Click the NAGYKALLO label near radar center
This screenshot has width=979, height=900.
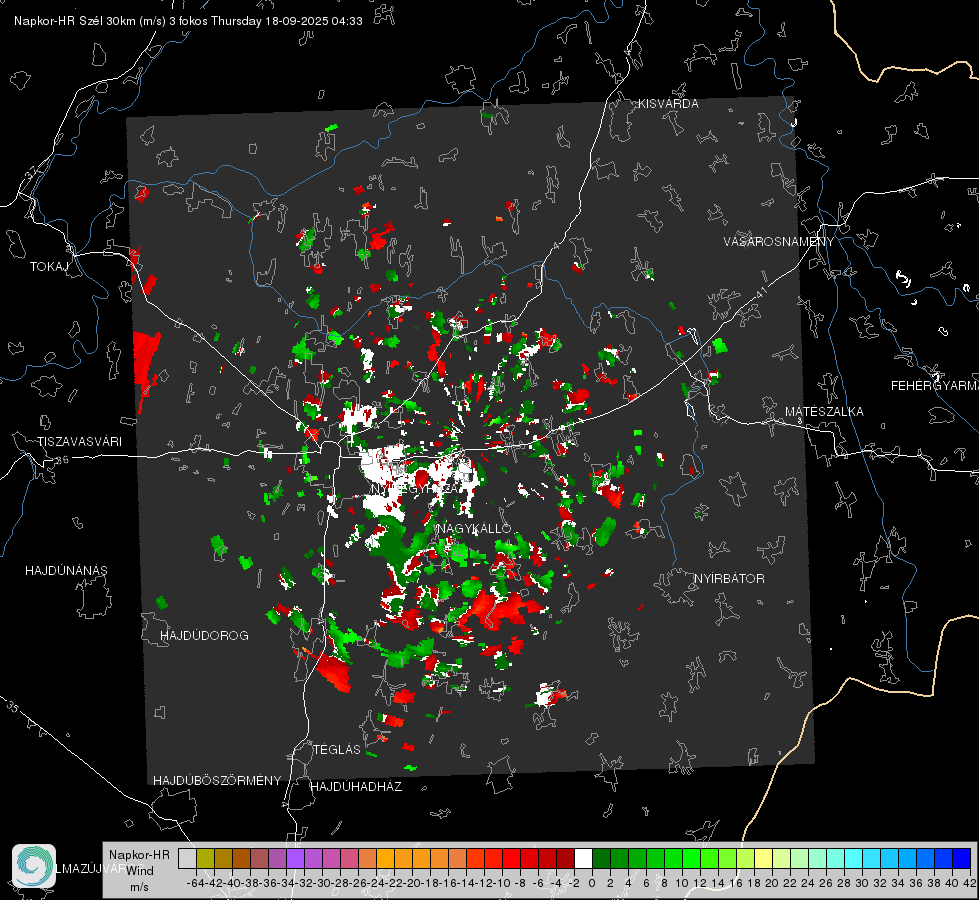(475, 528)
